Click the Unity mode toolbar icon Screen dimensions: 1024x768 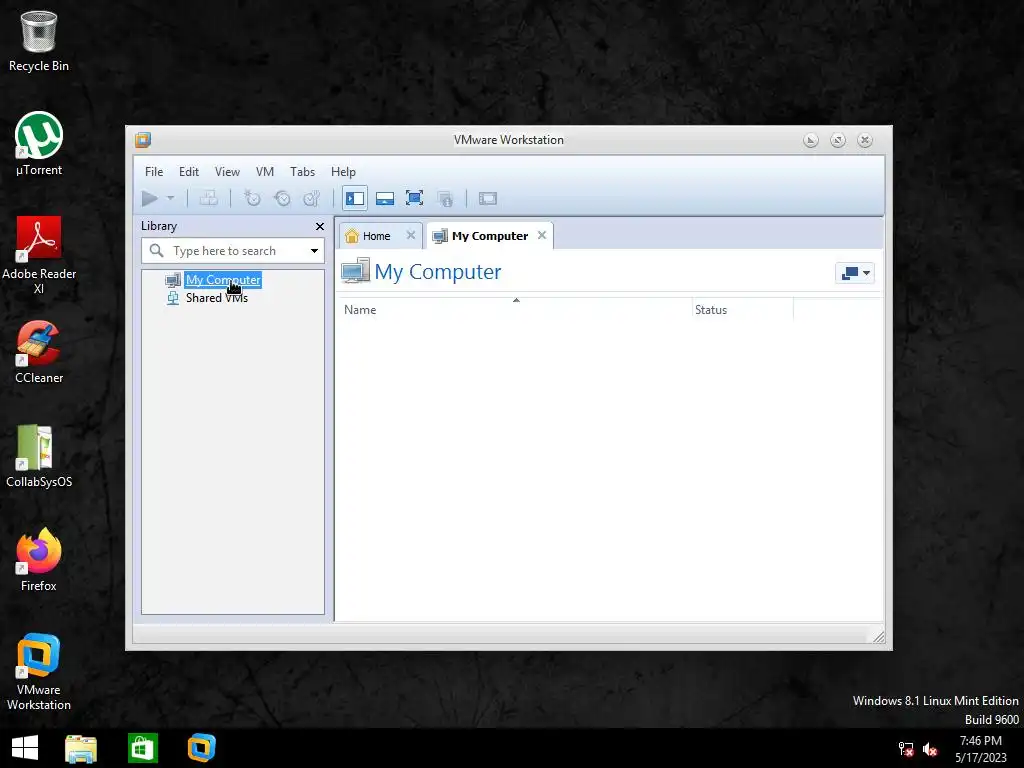[x=445, y=199]
